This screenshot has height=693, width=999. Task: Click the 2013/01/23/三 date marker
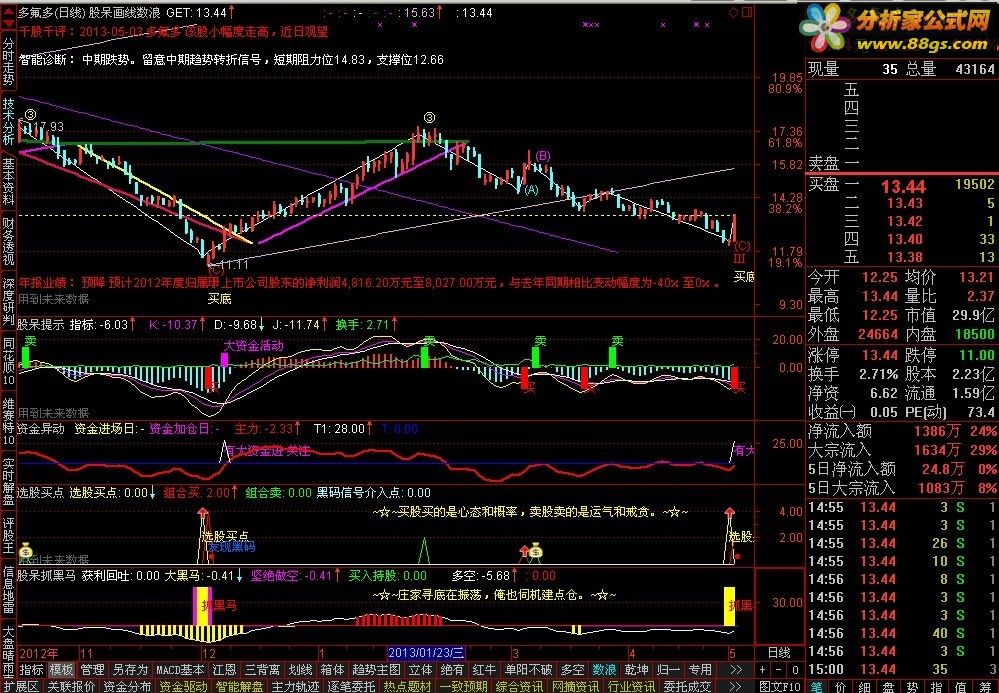coord(426,653)
